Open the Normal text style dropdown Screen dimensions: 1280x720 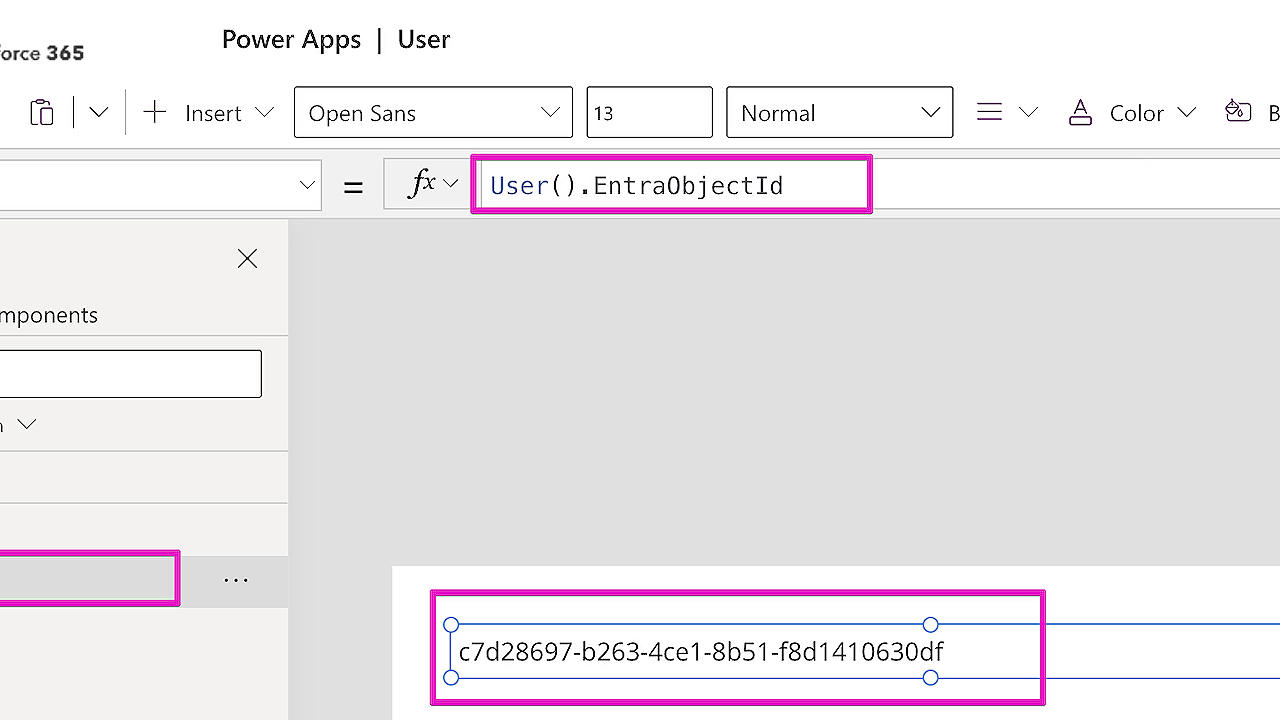(x=839, y=112)
